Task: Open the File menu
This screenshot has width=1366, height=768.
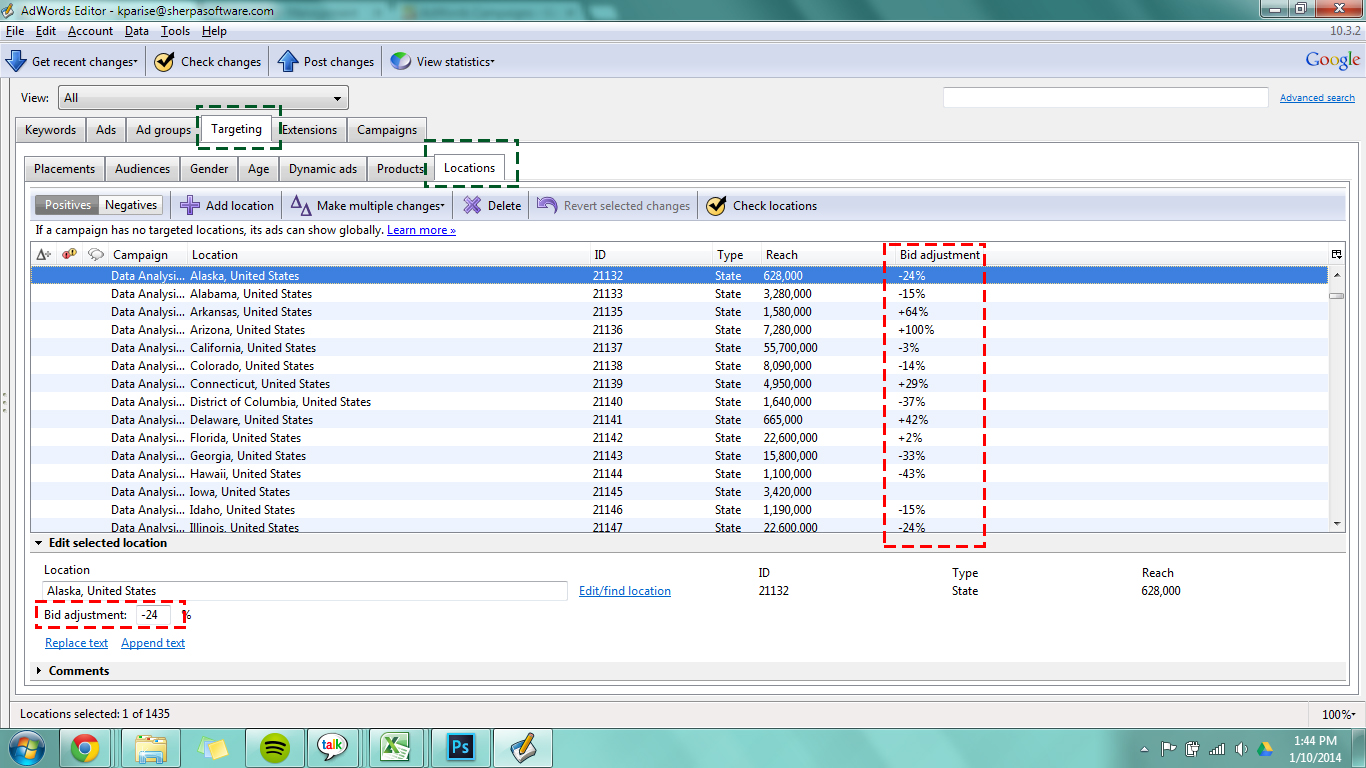Action: [x=14, y=31]
